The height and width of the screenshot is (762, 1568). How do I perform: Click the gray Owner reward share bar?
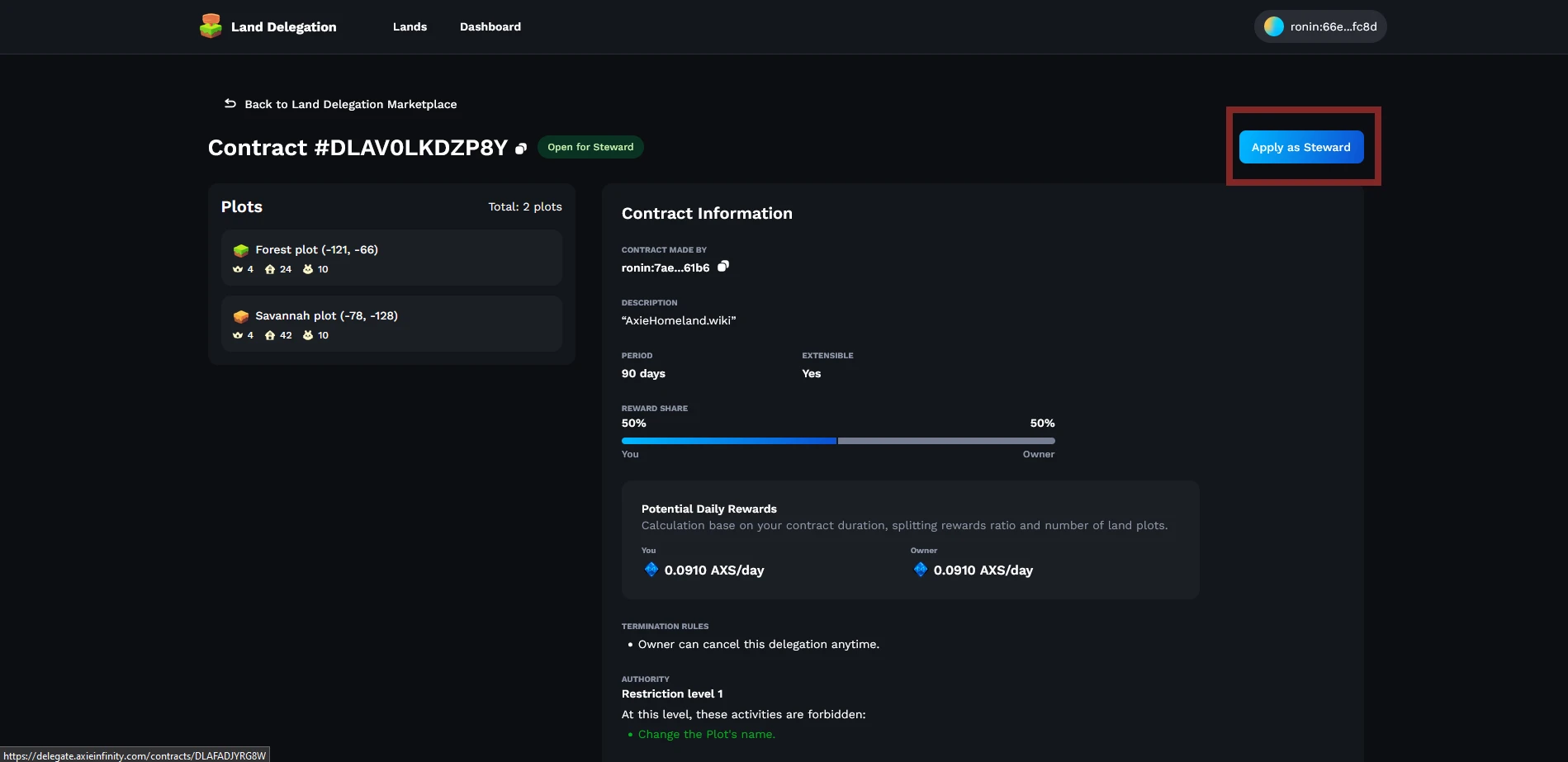click(x=946, y=441)
